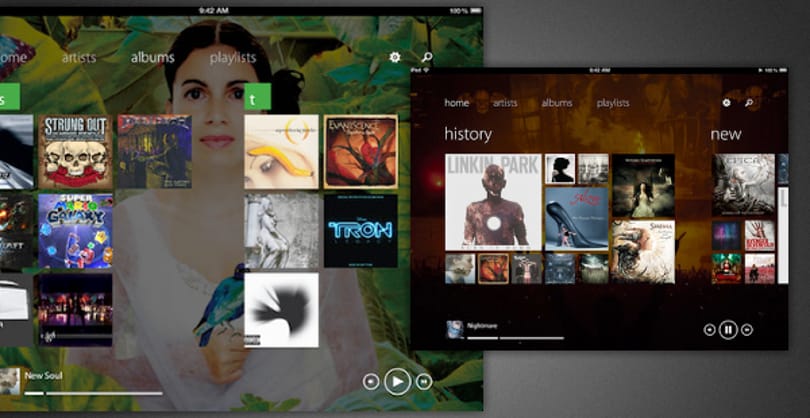Skip to previous track in green player
The width and height of the screenshot is (810, 418).
[371, 382]
